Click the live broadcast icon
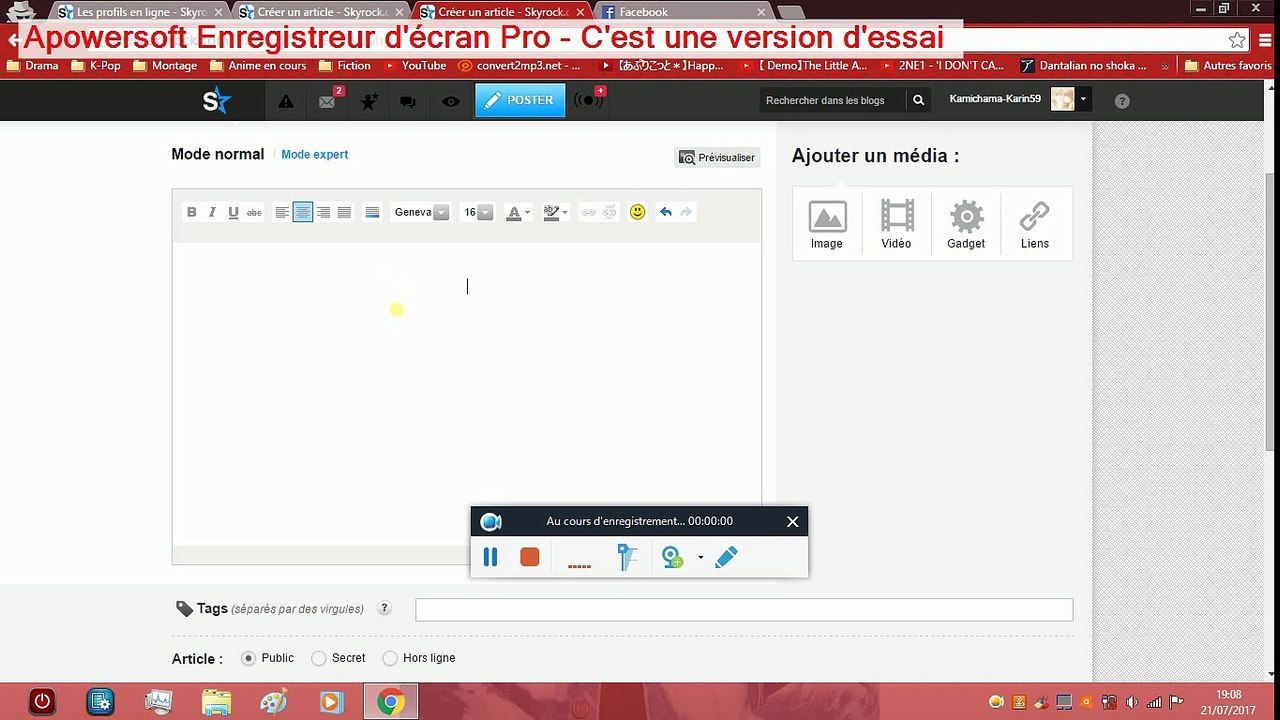This screenshot has height=720, width=1280. click(588, 100)
